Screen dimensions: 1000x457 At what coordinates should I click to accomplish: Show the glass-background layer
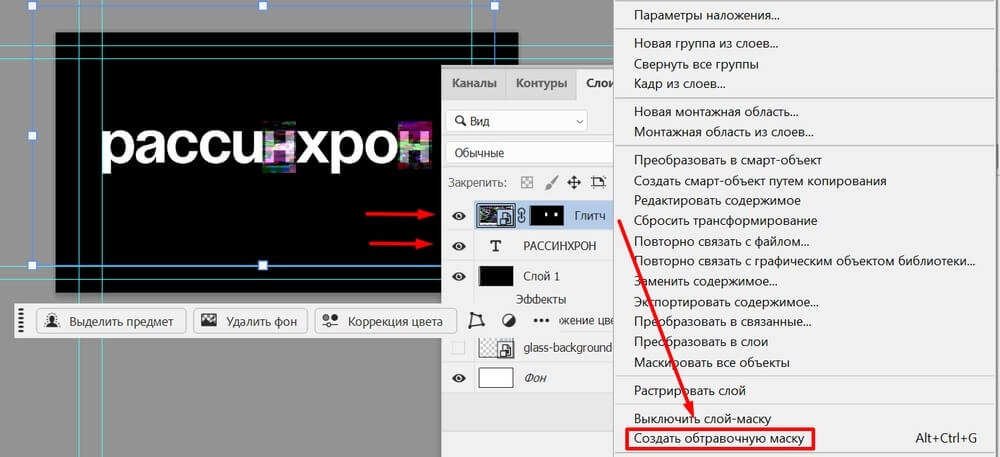pyautogui.click(x=459, y=347)
